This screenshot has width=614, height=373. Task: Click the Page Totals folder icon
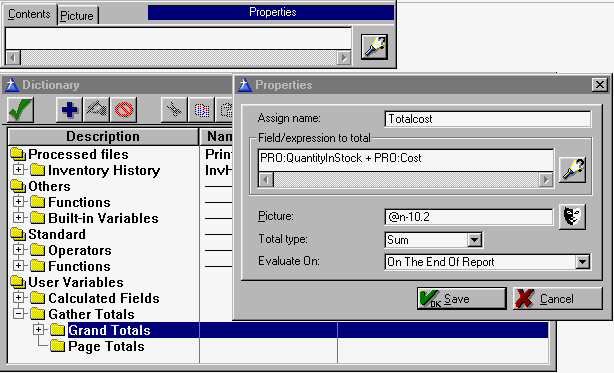(58, 346)
